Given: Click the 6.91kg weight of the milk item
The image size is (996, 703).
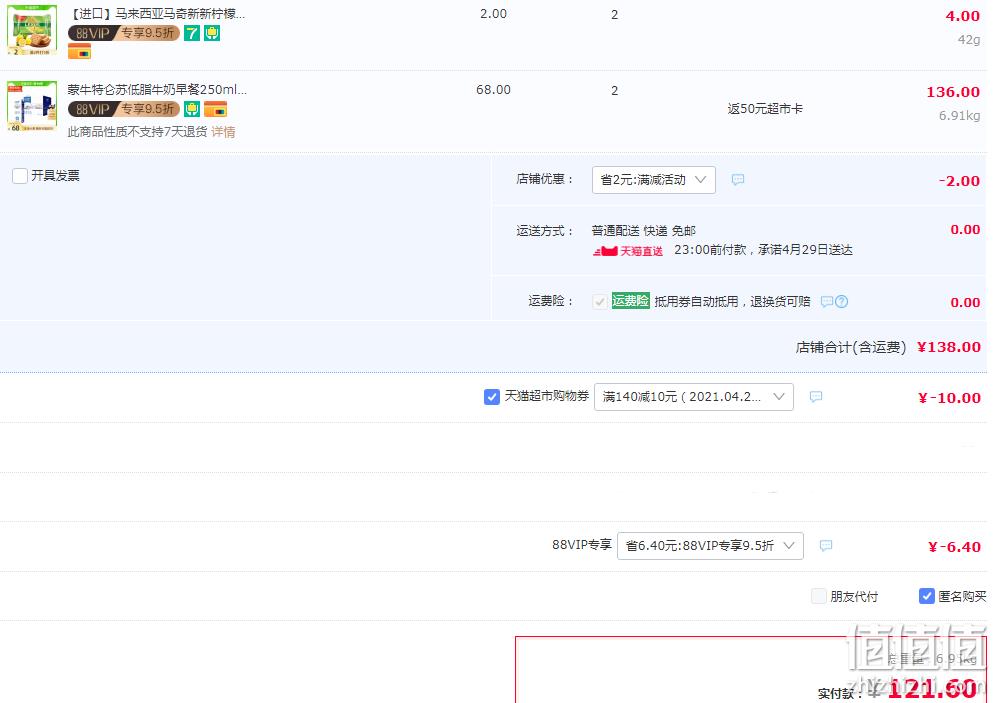Looking at the screenshot, I should (959, 116).
